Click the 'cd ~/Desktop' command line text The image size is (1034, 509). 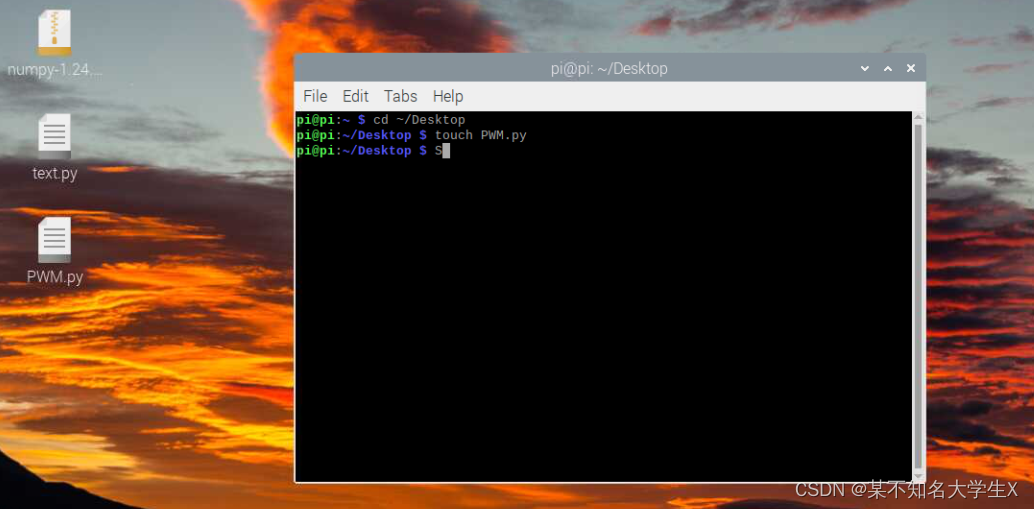tap(419, 120)
